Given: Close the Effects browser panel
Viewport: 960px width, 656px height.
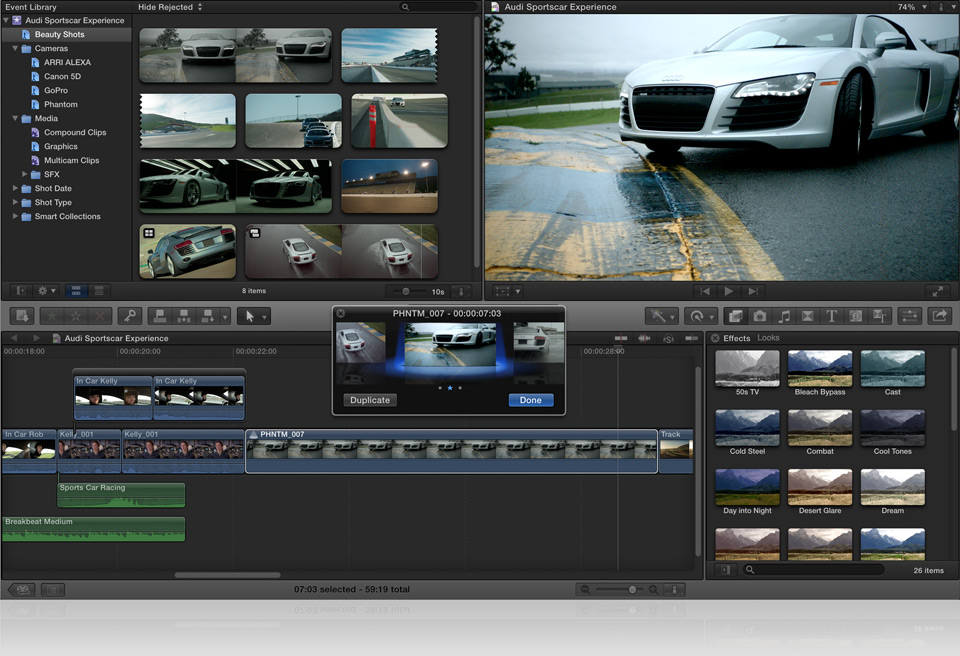Looking at the screenshot, I should 714,338.
